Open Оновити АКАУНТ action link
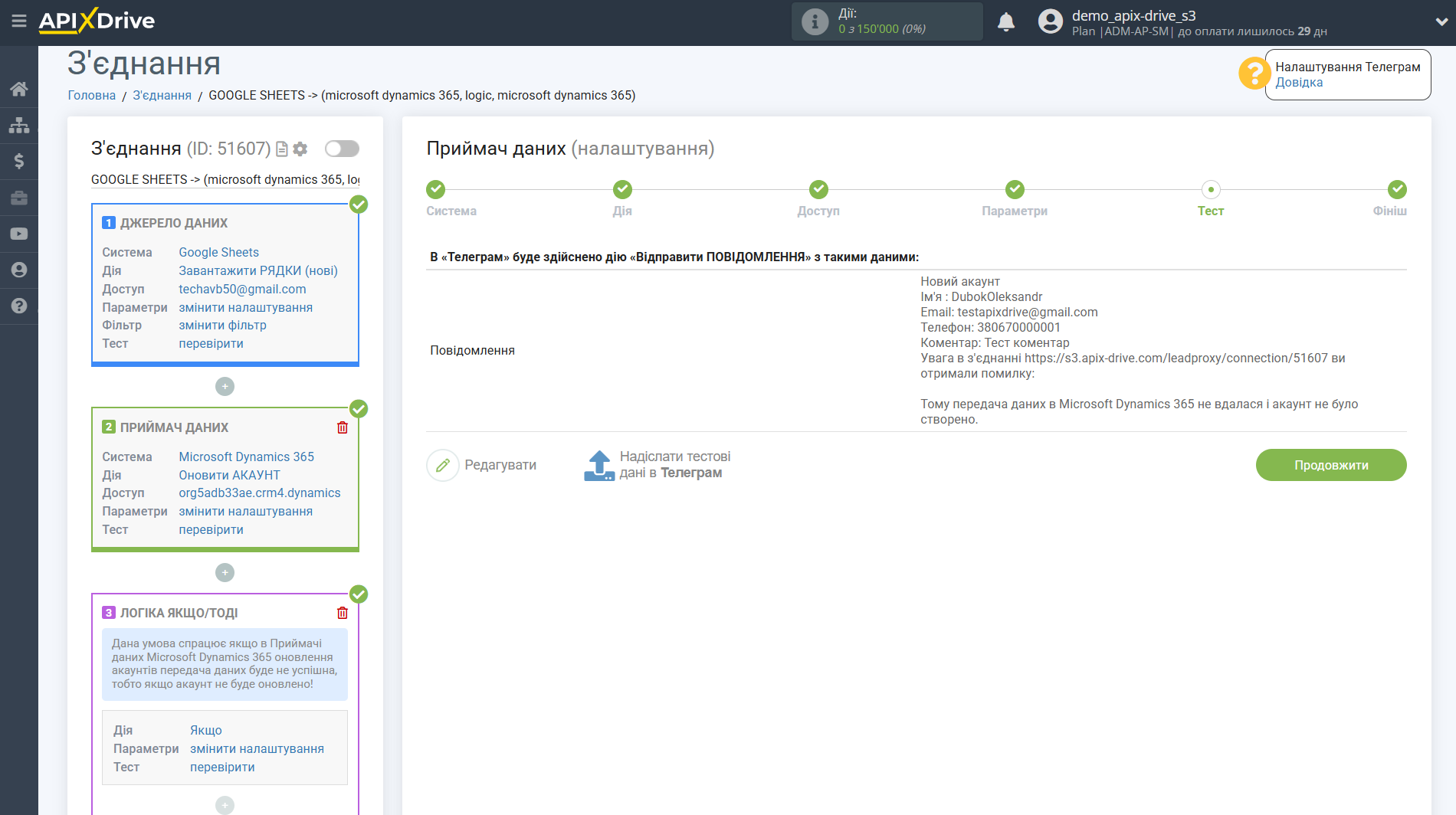1456x815 pixels. pyautogui.click(x=230, y=476)
